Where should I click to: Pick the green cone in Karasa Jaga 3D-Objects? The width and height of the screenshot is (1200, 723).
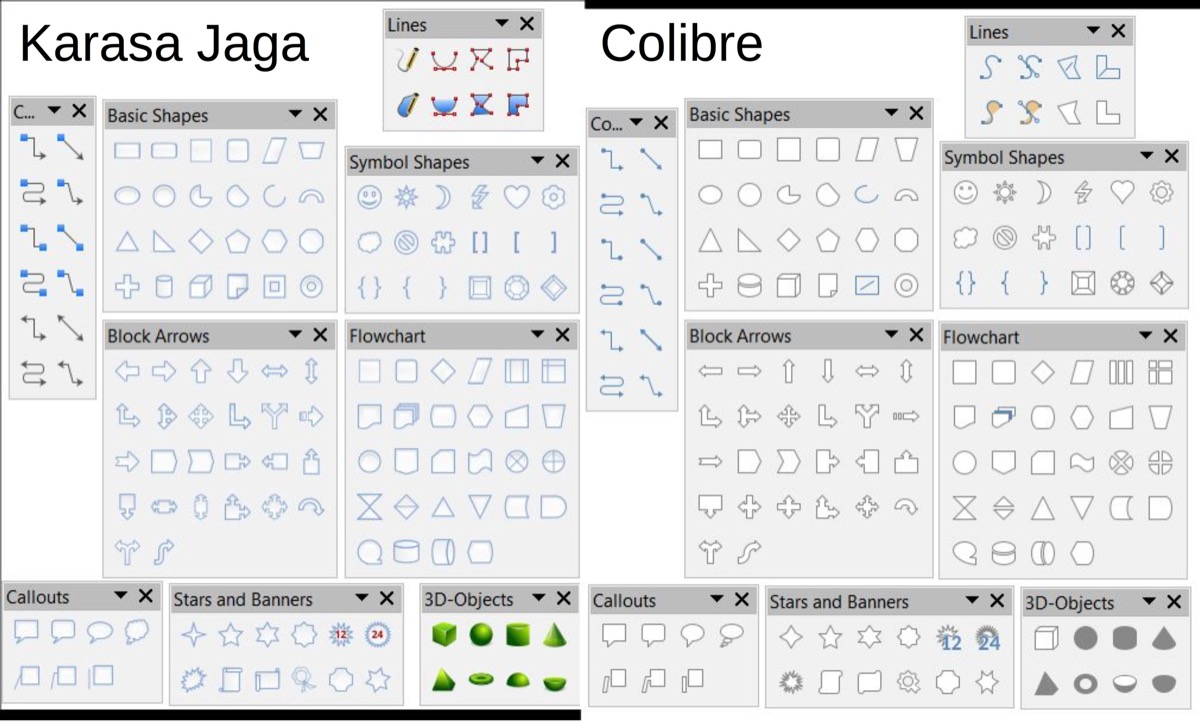point(555,635)
